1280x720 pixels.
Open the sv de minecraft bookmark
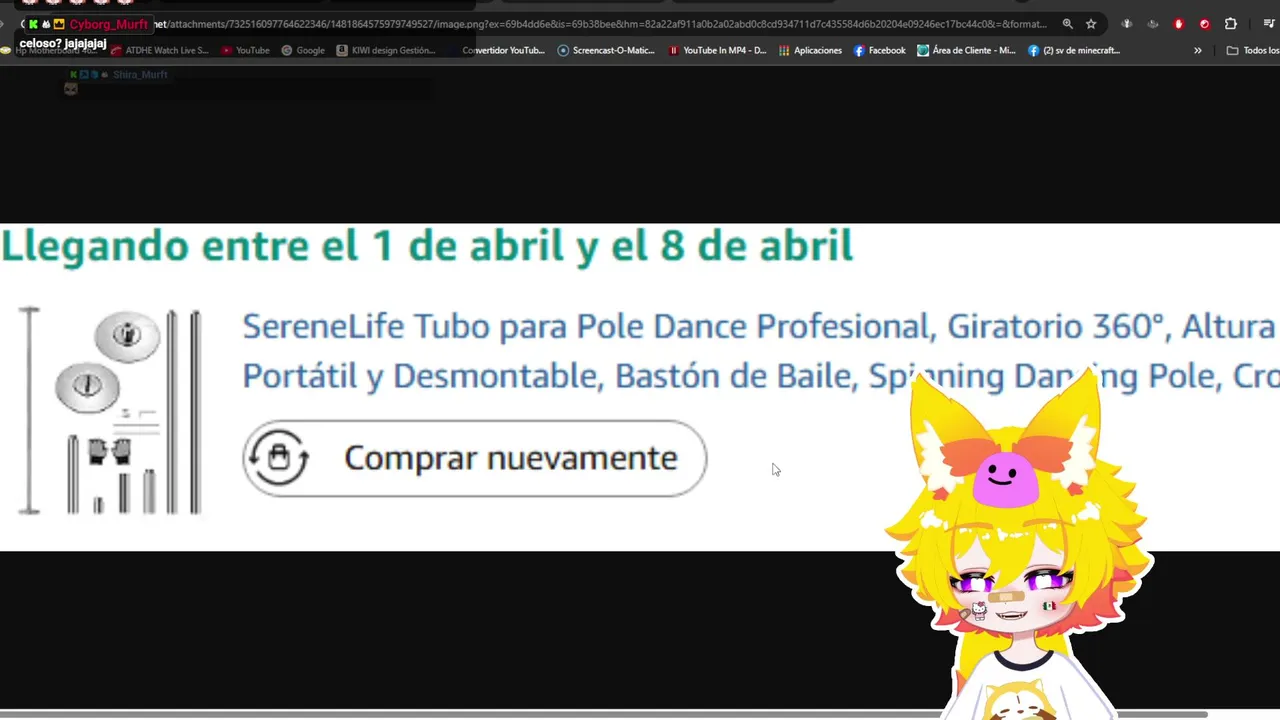(1074, 50)
